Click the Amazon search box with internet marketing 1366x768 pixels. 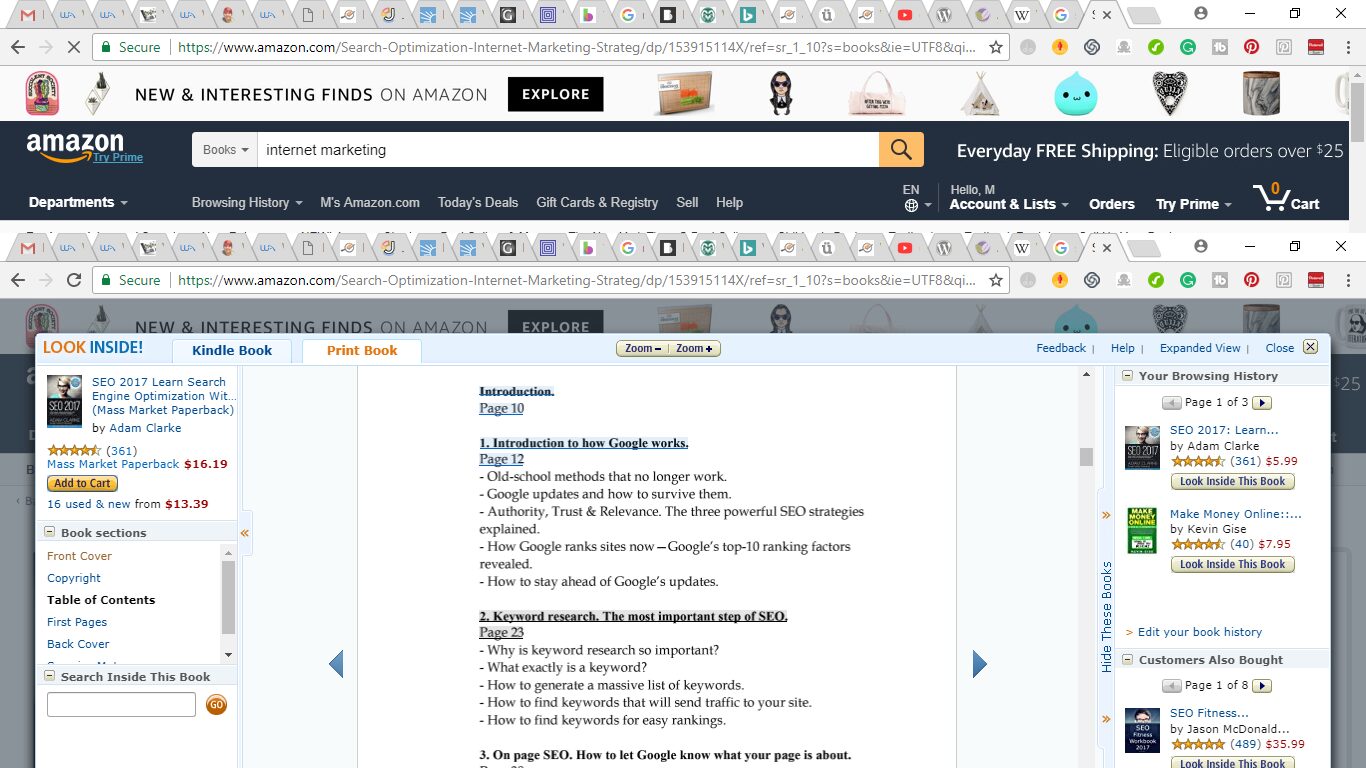(x=568, y=150)
